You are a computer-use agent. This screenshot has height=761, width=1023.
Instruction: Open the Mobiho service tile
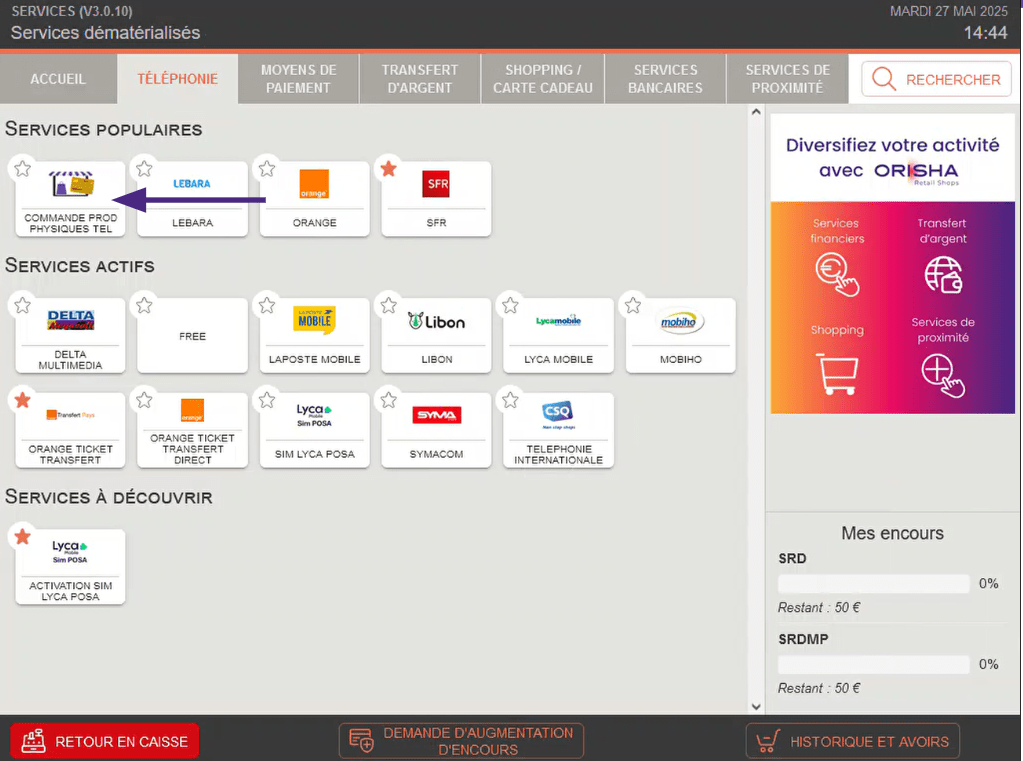(x=680, y=335)
